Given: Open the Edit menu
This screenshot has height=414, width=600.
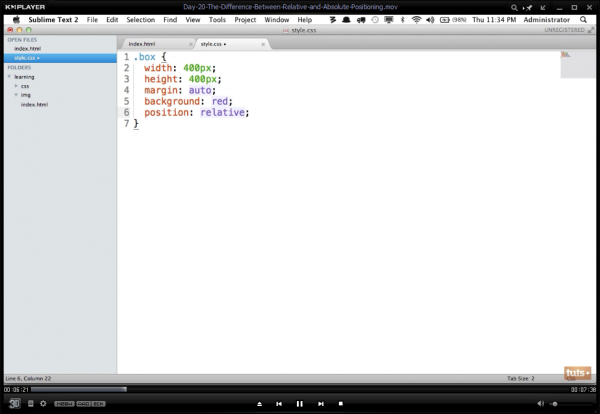Looking at the screenshot, I should point(112,20).
